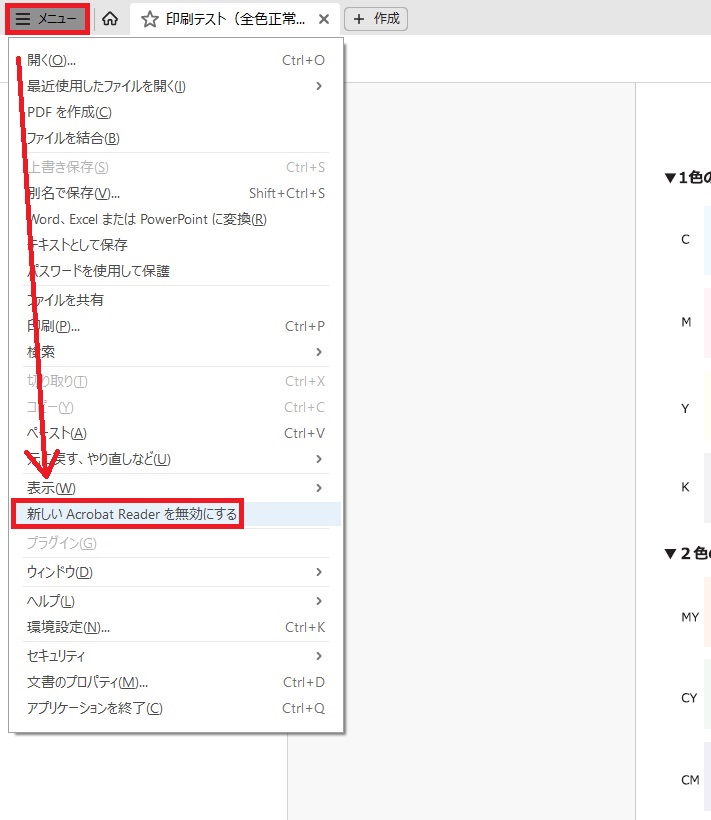
Task: Choose Word、Excel または PowerPoint に変換
Action: pos(147,219)
